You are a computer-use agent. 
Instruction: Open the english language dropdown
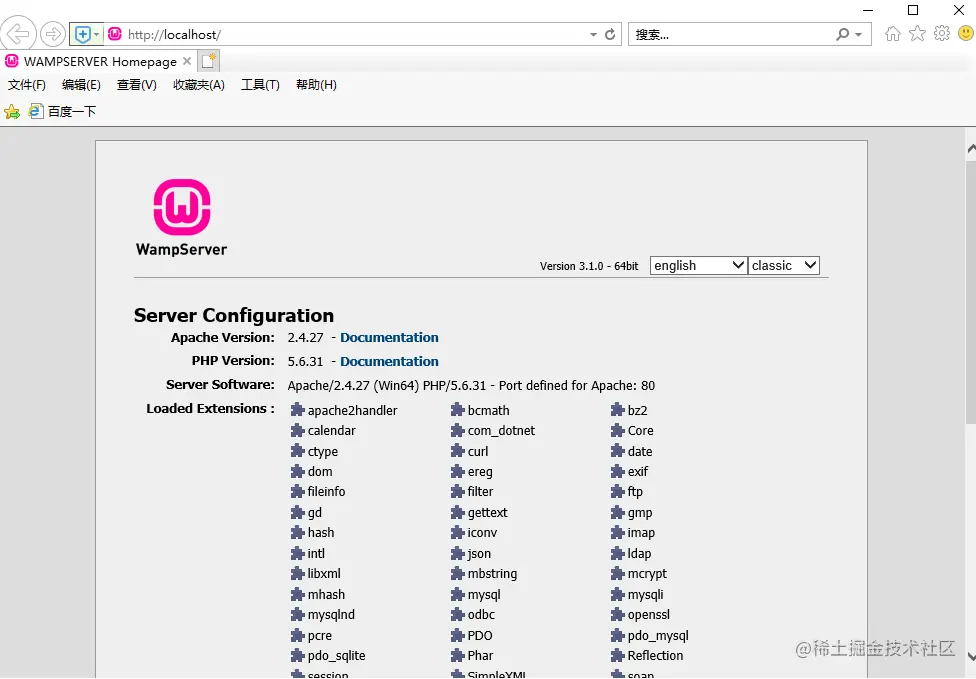click(x=698, y=266)
